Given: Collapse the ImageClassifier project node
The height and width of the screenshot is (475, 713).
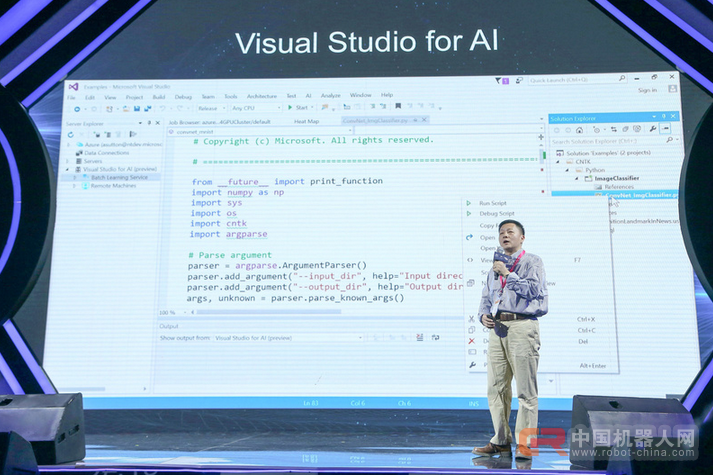Looking at the screenshot, I should (x=576, y=178).
